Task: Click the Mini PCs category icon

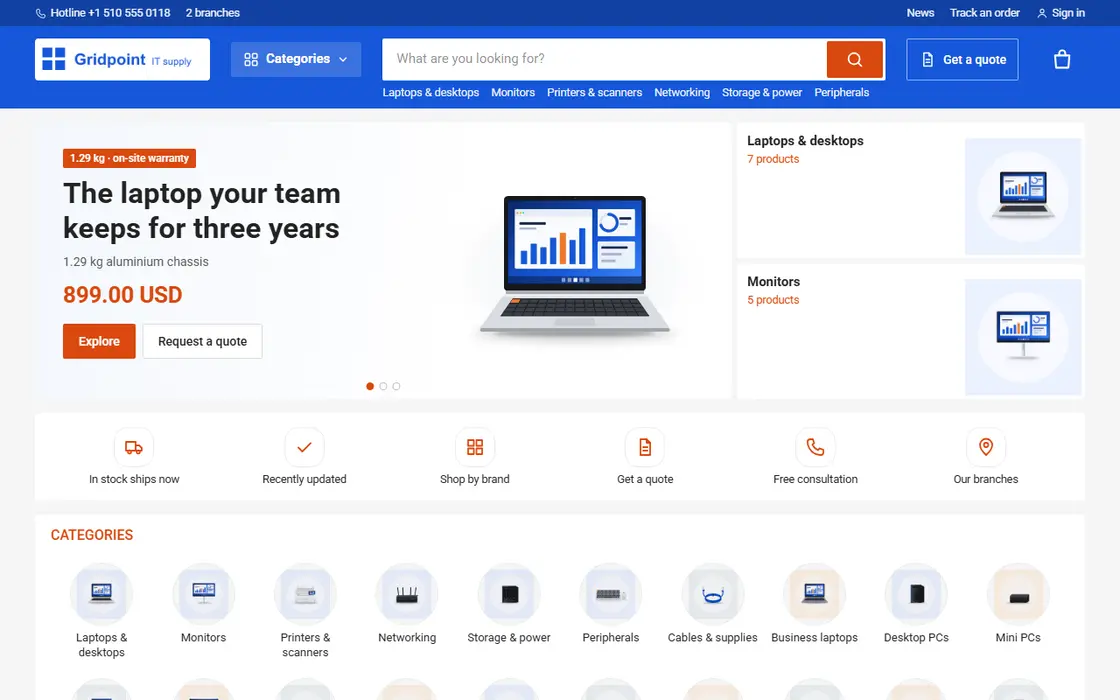Action: pos(1019,594)
